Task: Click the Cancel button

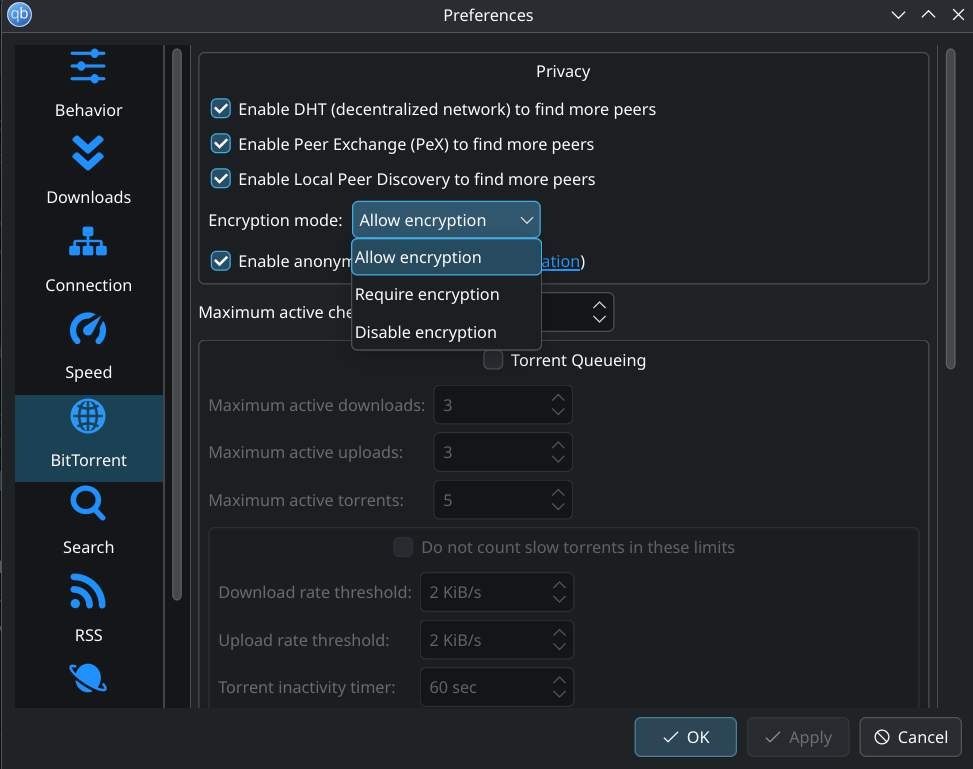Action: pyautogui.click(x=910, y=737)
